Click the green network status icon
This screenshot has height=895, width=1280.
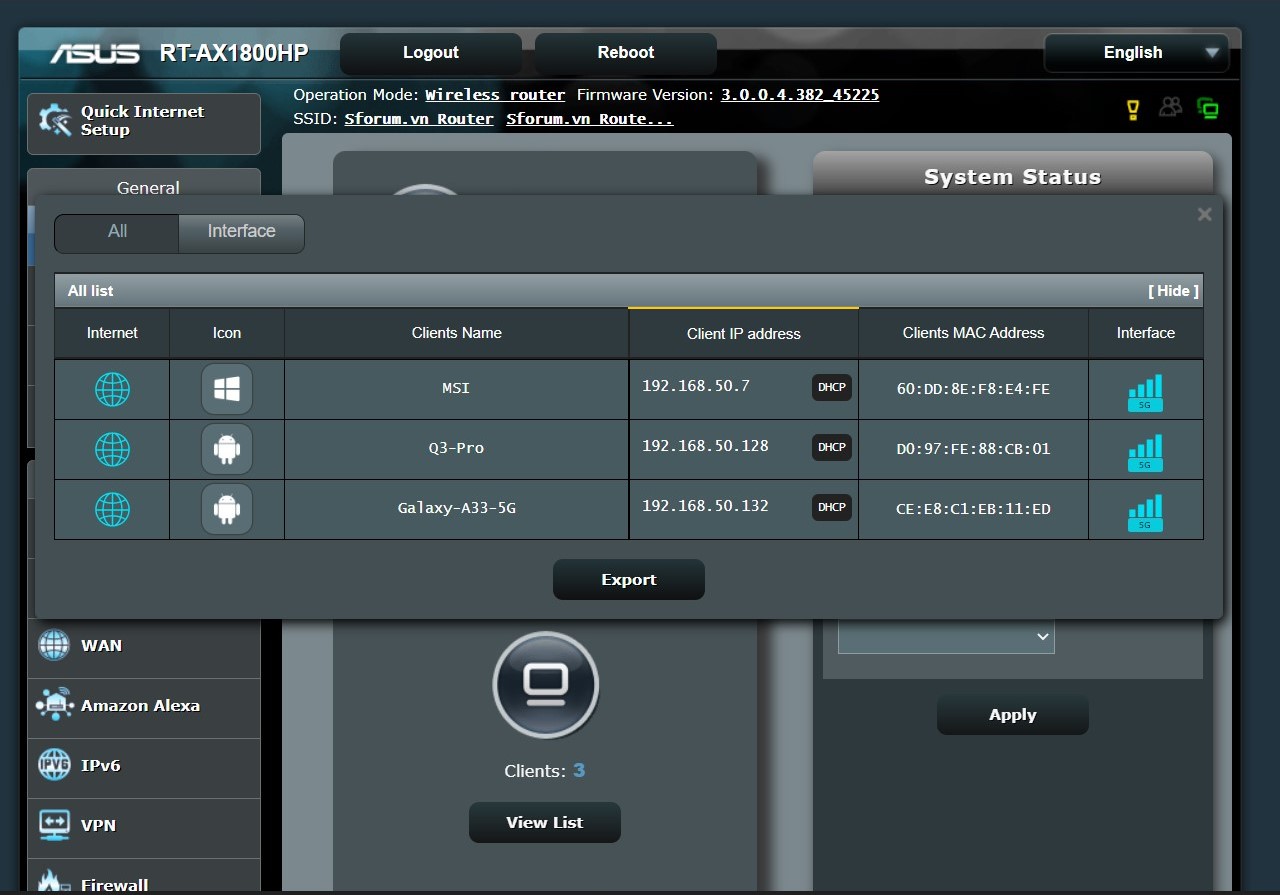click(x=1208, y=109)
